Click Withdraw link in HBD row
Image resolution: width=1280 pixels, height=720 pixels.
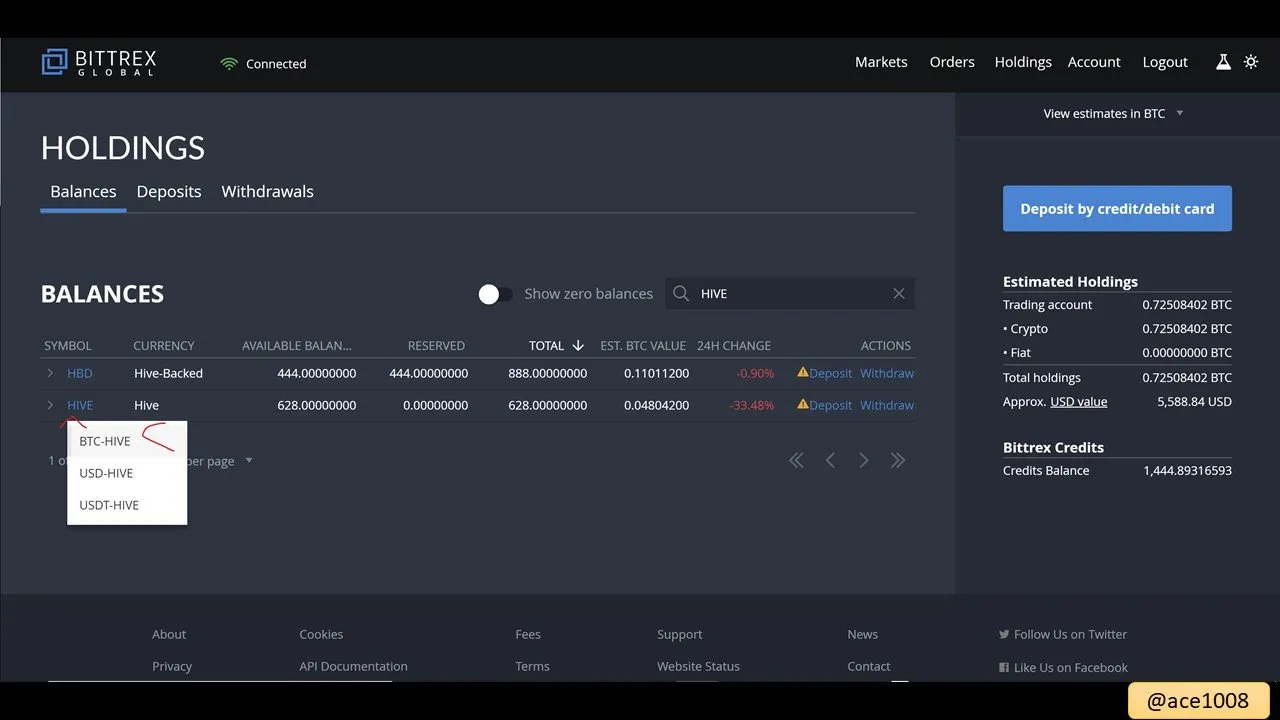887,373
